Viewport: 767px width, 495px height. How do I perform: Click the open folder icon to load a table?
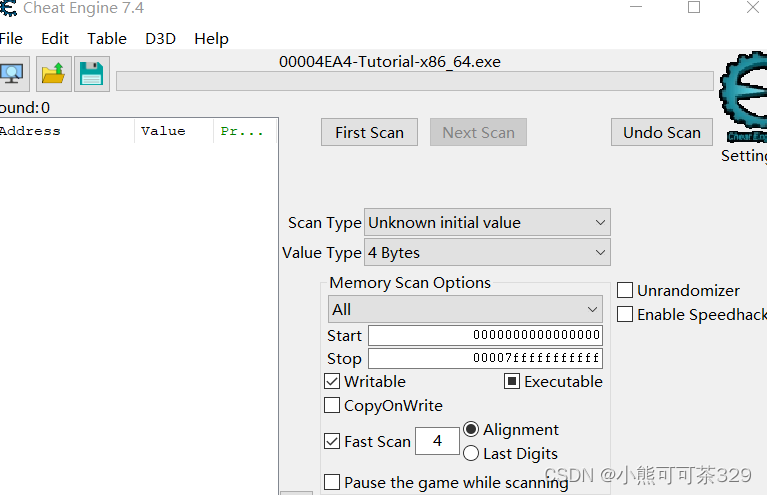[x=53, y=74]
